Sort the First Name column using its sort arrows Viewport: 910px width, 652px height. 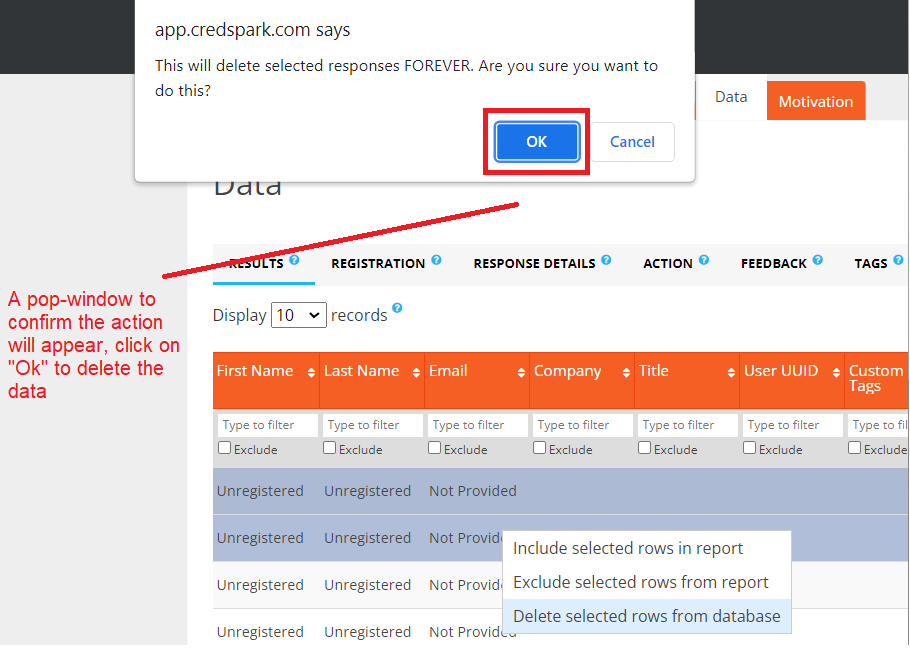(310, 370)
